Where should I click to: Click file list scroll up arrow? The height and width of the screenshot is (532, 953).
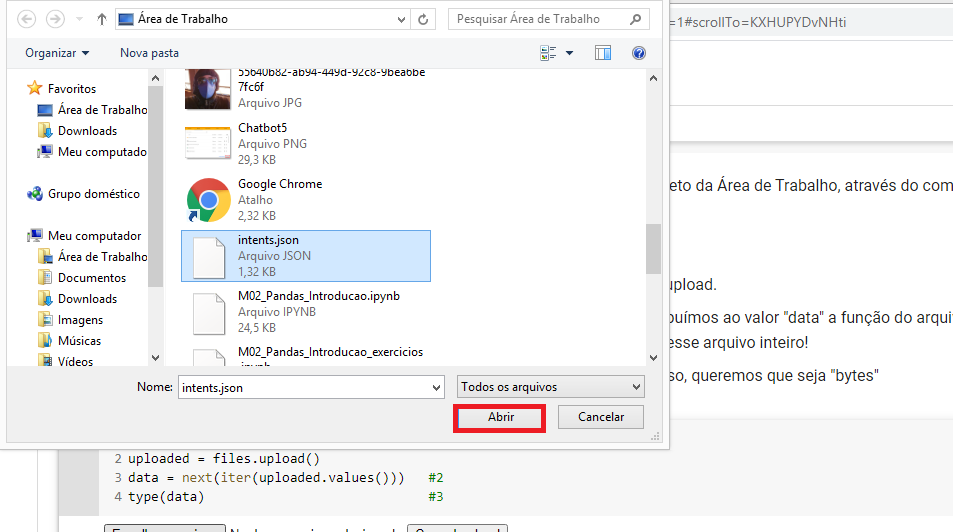click(653, 78)
